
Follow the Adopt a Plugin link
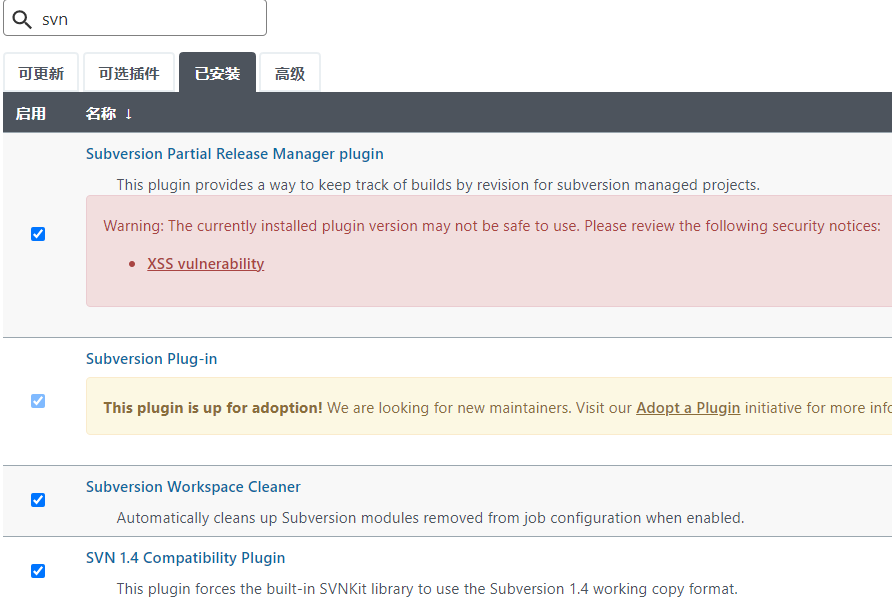click(688, 408)
